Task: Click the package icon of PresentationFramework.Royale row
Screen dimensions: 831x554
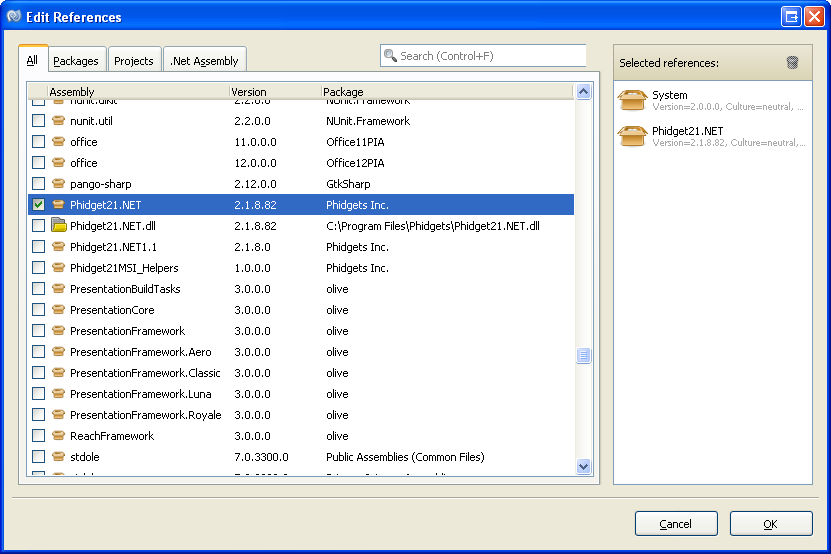Action: click(x=59, y=415)
